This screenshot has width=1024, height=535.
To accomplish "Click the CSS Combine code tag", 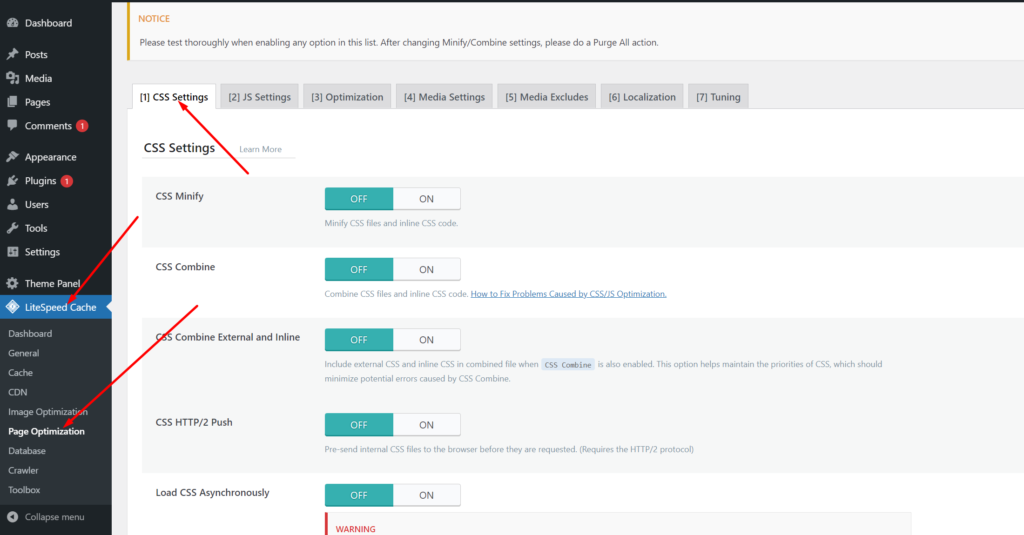I will pyautogui.click(x=568, y=365).
